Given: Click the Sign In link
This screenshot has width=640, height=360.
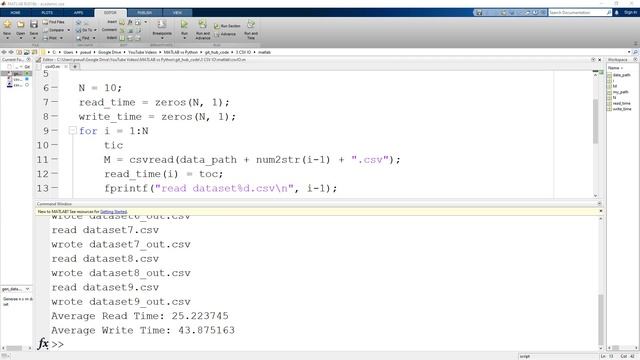Looking at the screenshot, I should (x=630, y=13).
